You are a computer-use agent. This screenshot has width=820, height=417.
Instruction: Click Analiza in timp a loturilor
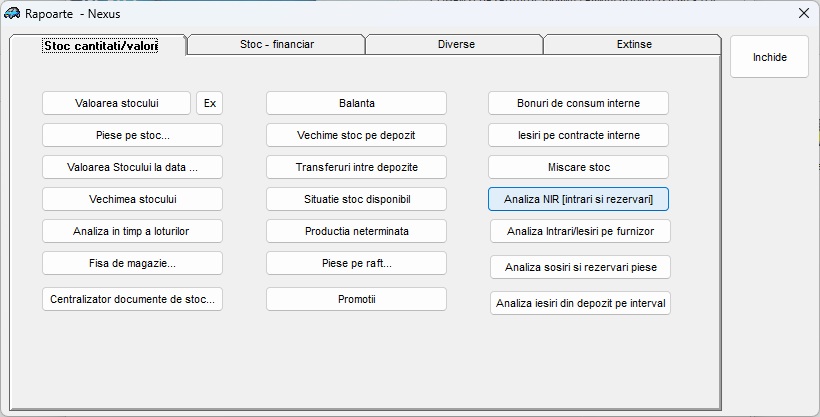click(132, 231)
